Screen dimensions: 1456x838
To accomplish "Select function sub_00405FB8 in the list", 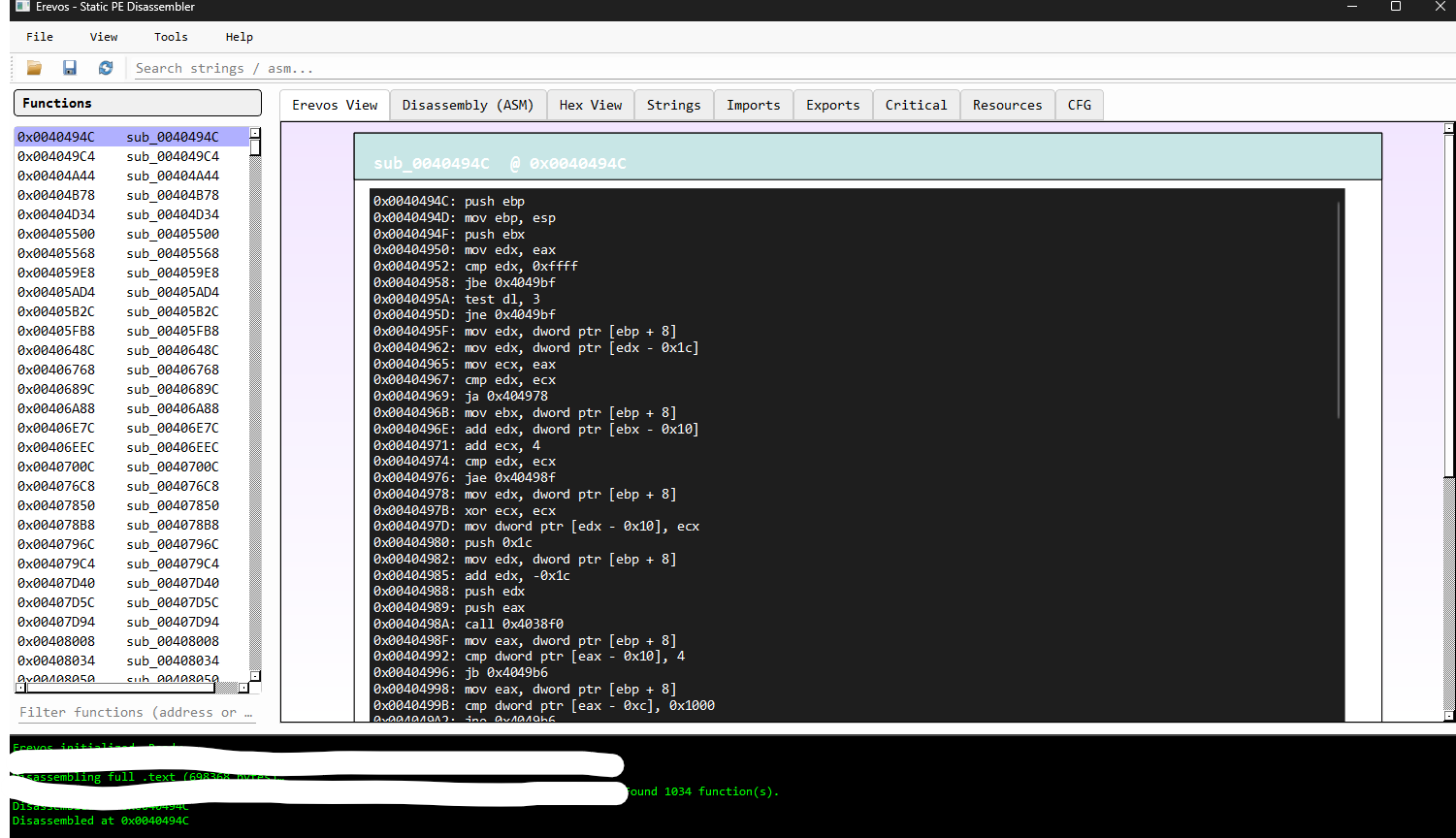I will coord(132,331).
